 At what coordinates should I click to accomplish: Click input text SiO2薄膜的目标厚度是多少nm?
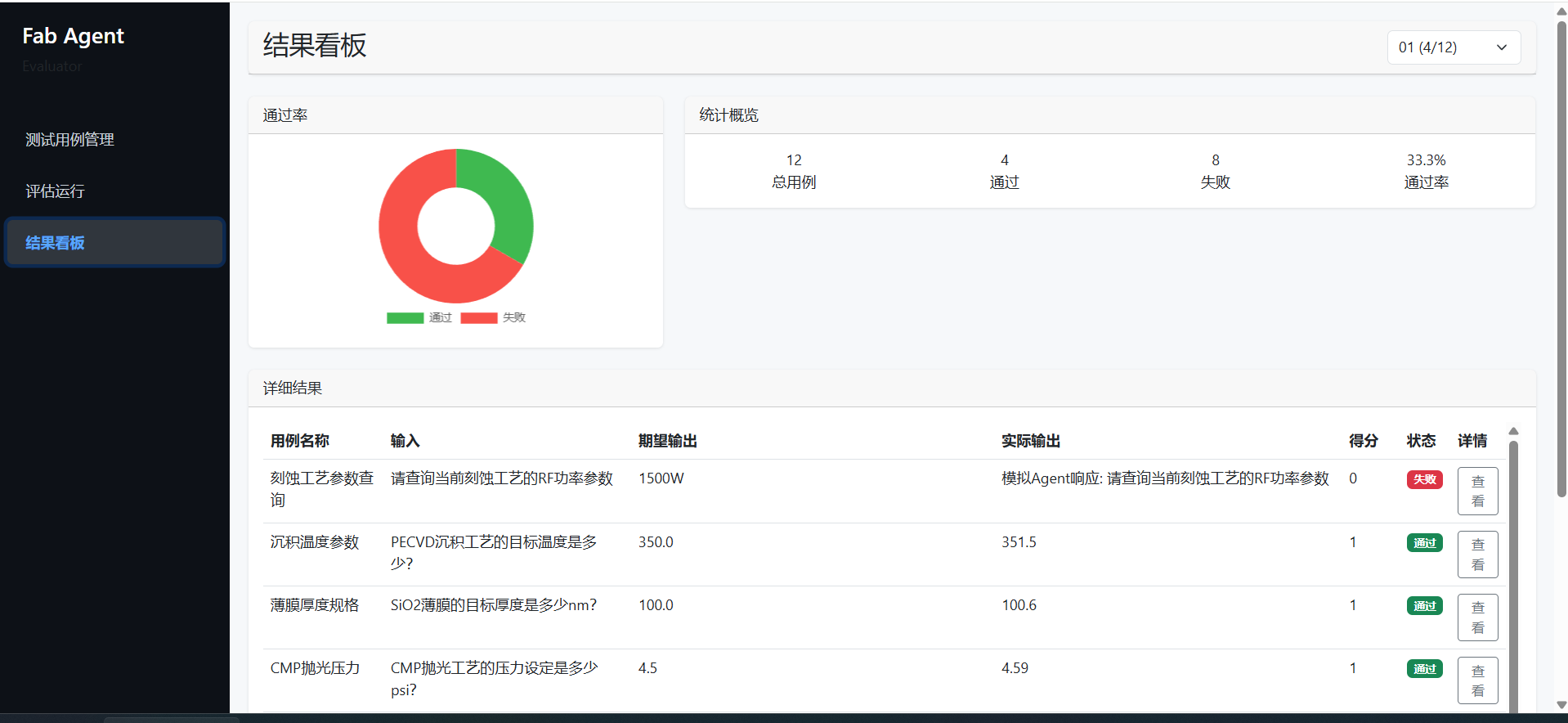tap(494, 605)
